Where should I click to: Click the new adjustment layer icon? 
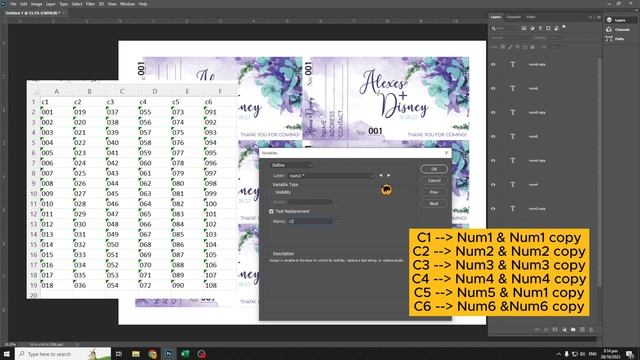(x=564, y=329)
